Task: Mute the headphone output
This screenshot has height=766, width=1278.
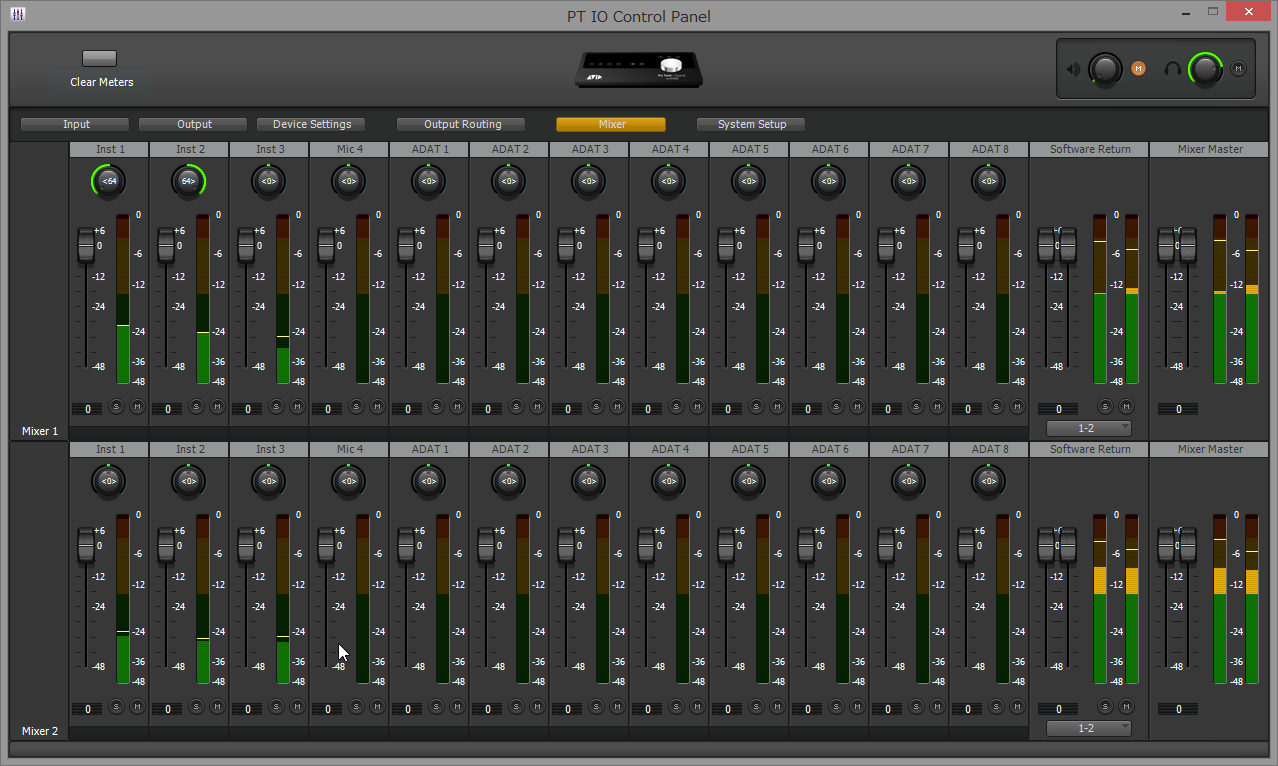Action: coord(1239,69)
